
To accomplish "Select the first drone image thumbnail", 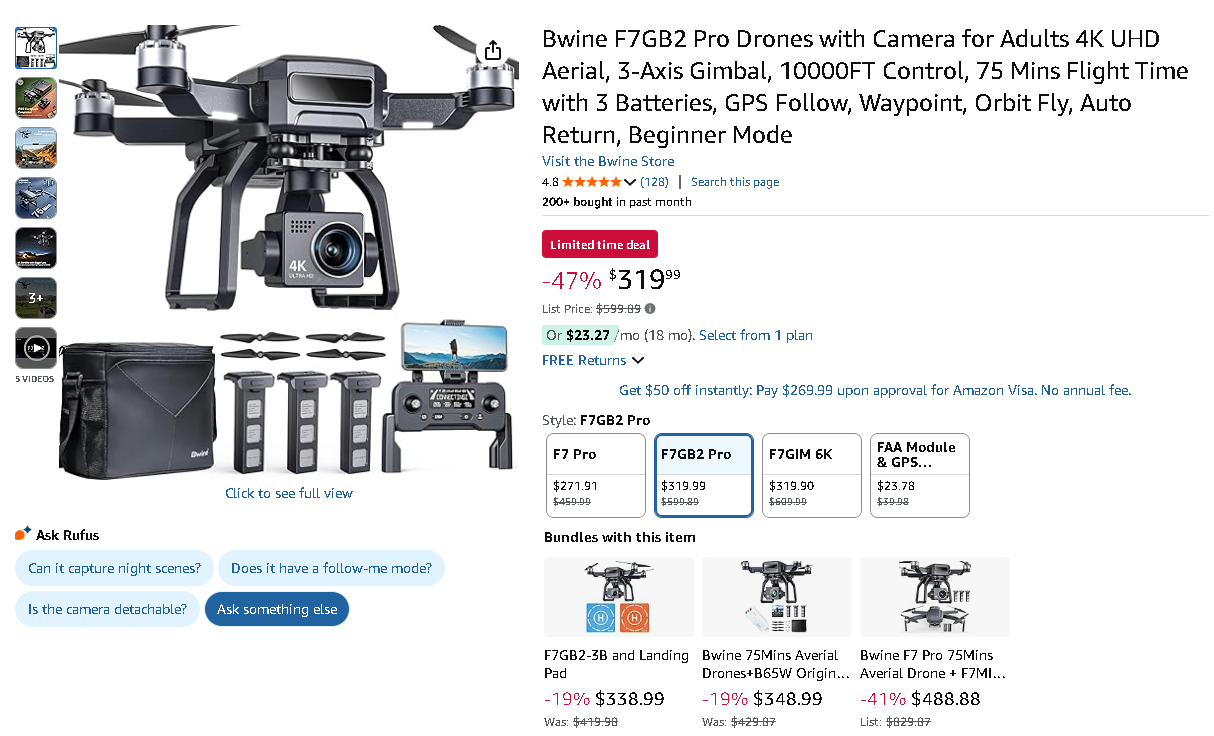I will (36, 48).
